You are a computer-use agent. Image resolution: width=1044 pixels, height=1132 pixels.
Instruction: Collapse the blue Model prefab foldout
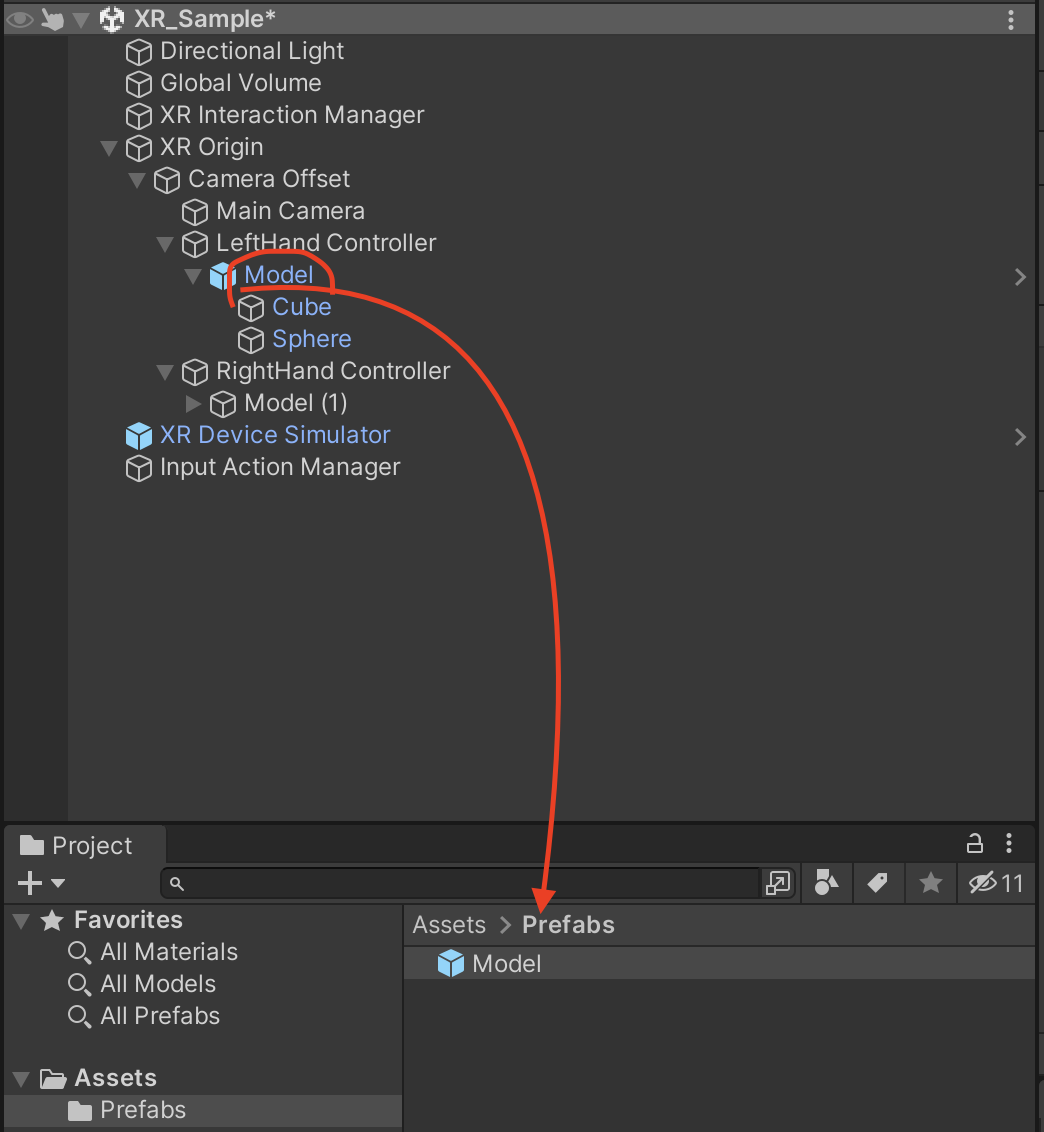[x=193, y=276]
